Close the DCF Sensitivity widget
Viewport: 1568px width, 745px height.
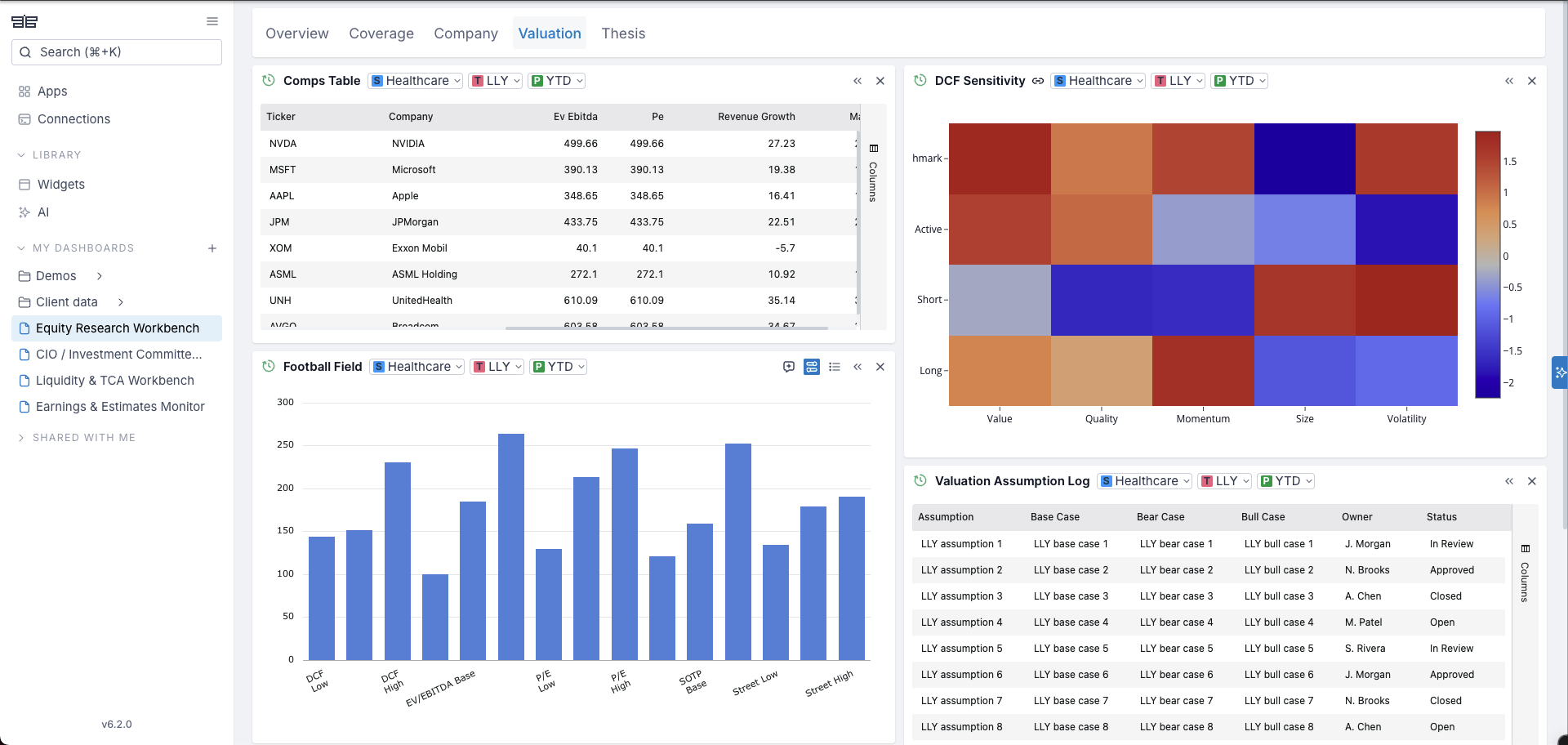click(1532, 81)
